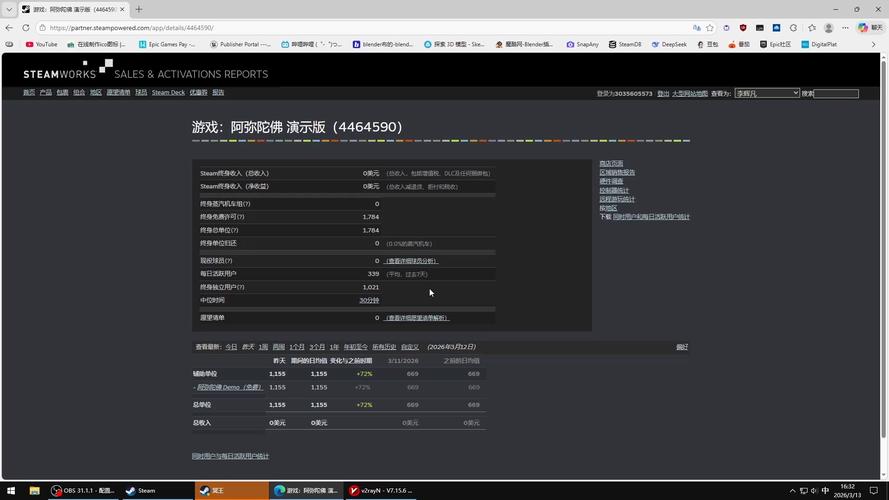Select the 1周 date range

[263, 347]
